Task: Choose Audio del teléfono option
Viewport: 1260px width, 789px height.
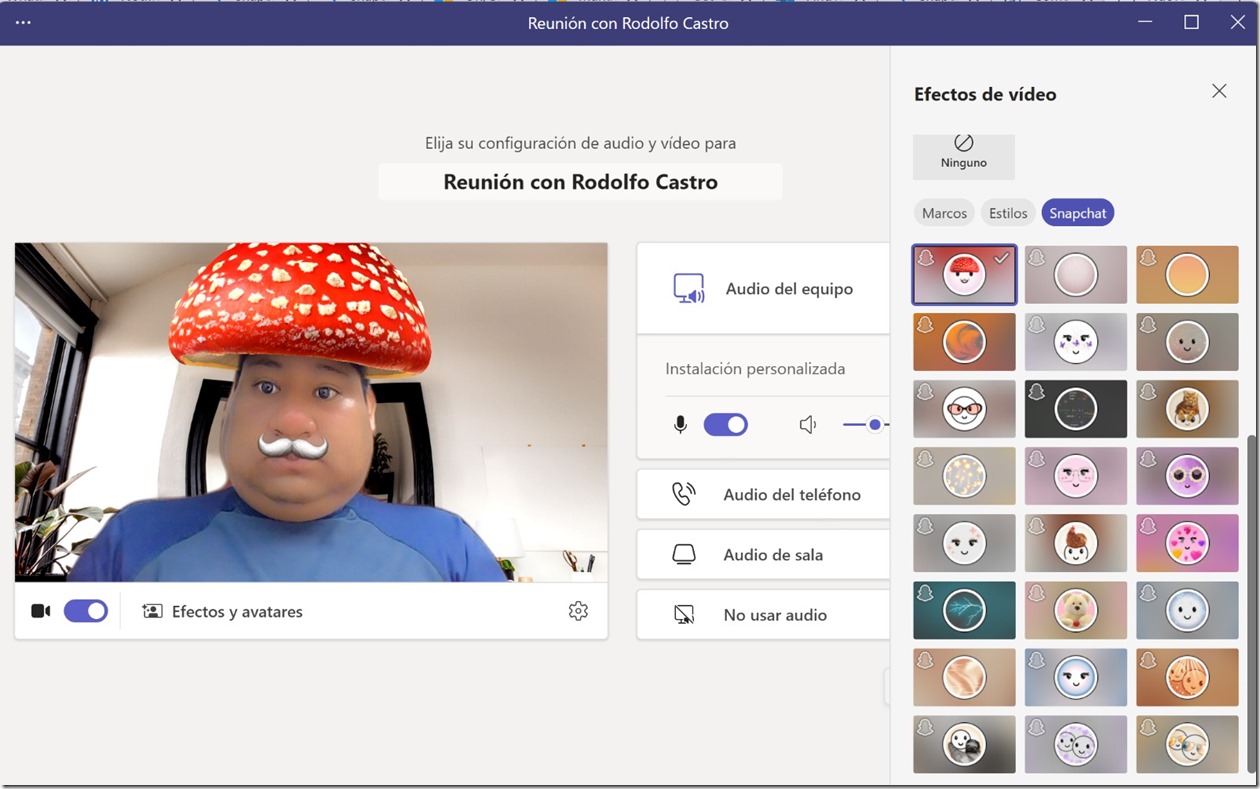Action: coord(791,495)
